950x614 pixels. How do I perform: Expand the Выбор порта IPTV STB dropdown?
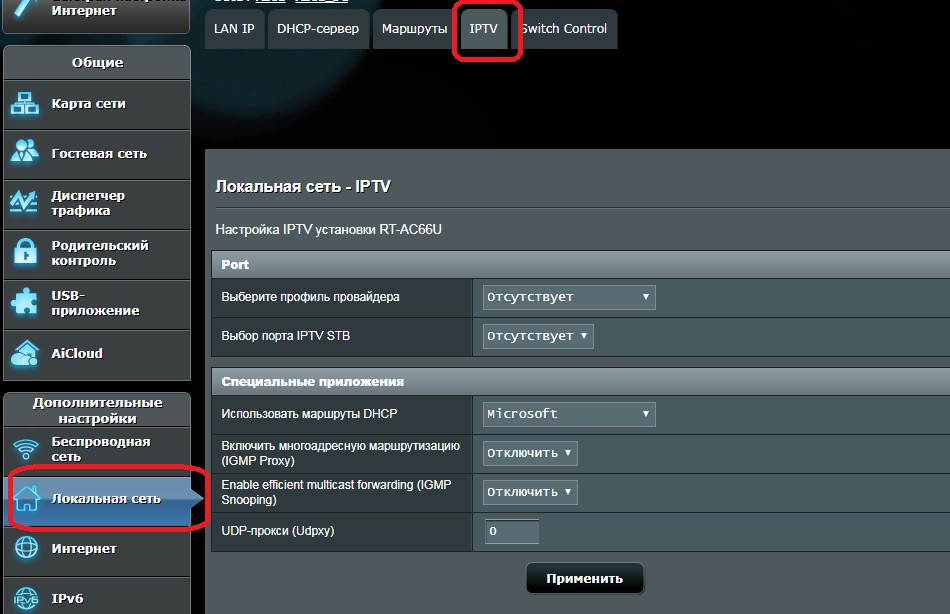click(x=538, y=336)
